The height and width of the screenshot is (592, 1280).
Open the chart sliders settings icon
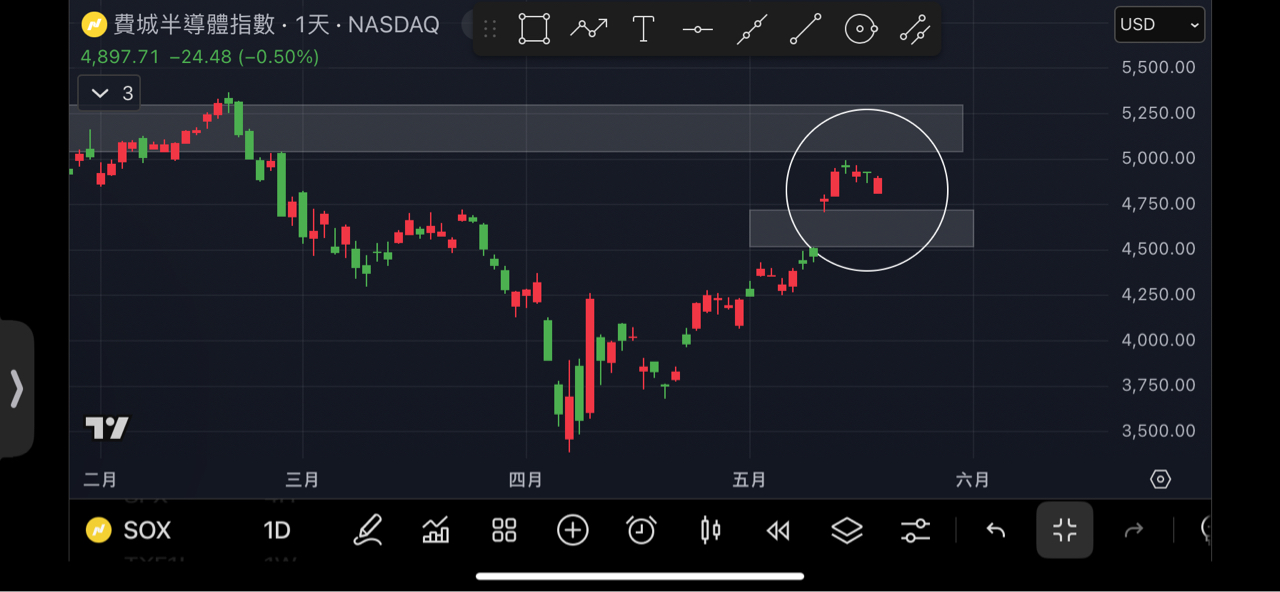(915, 530)
